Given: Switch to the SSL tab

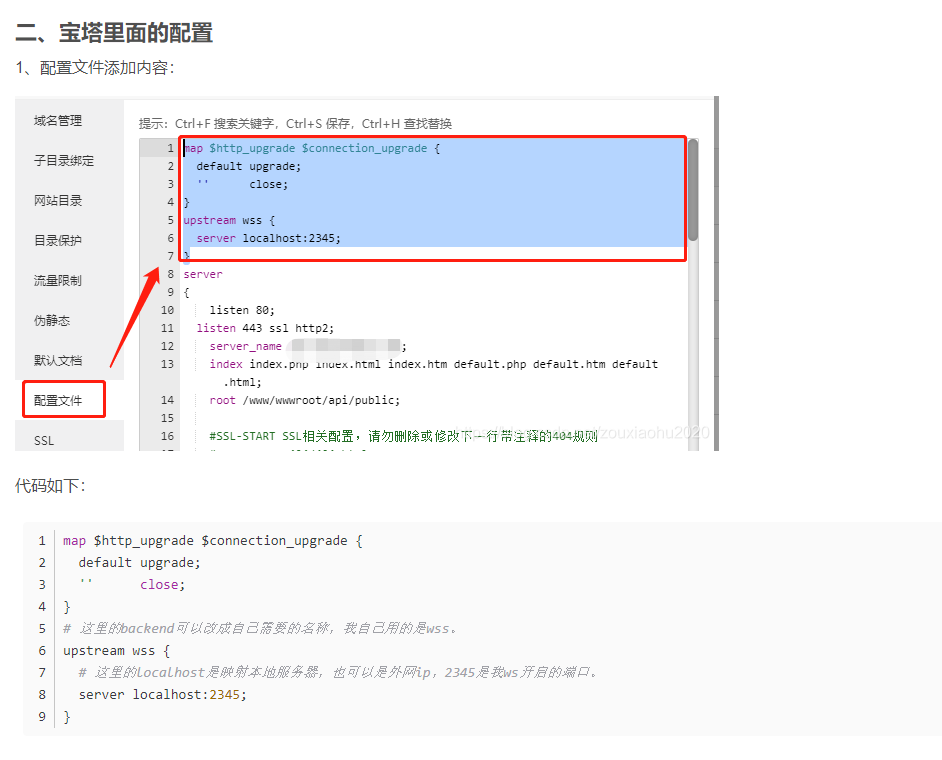Looking at the screenshot, I should 44,440.
